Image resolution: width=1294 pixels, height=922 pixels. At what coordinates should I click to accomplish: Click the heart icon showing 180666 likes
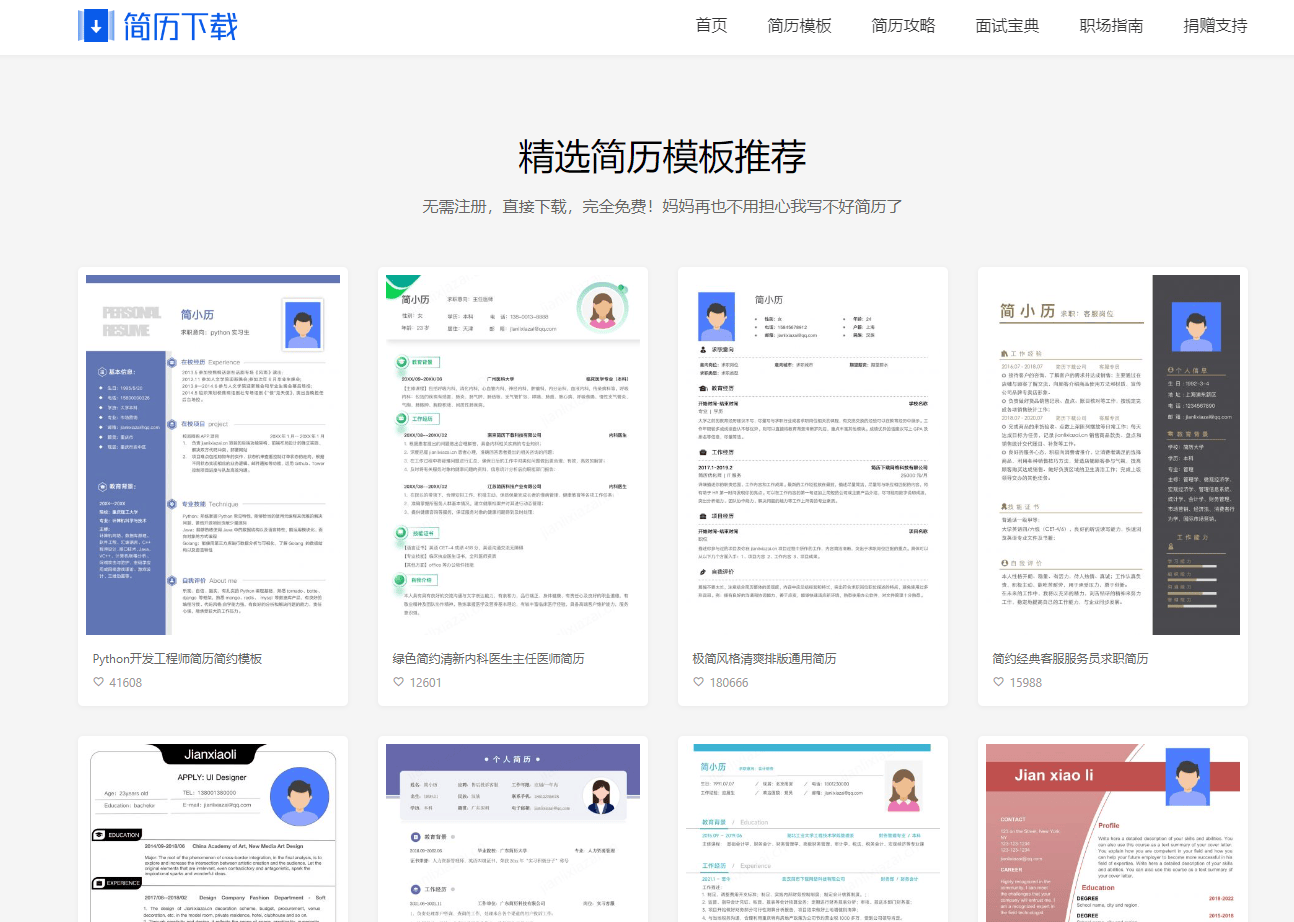(x=698, y=681)
